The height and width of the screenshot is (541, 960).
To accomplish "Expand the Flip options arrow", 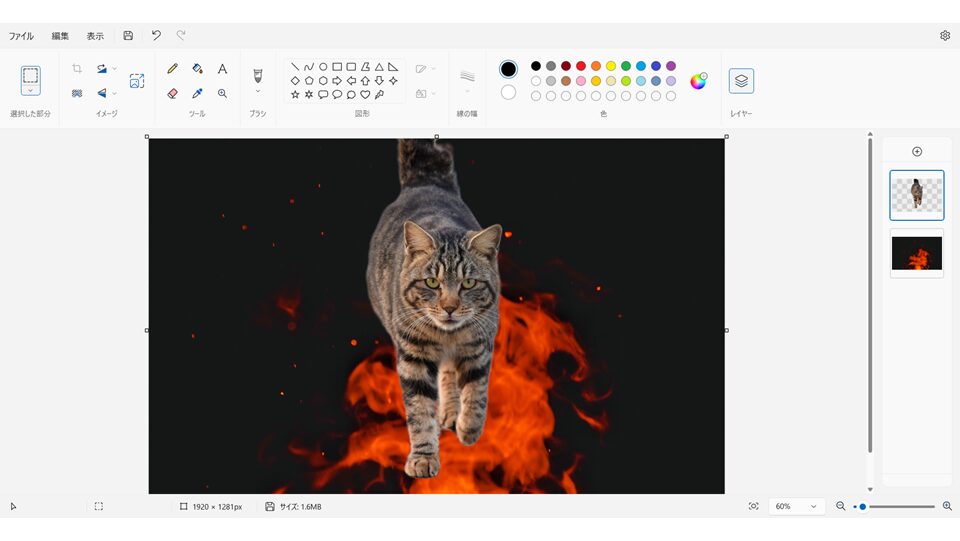I will click(114, 94).
